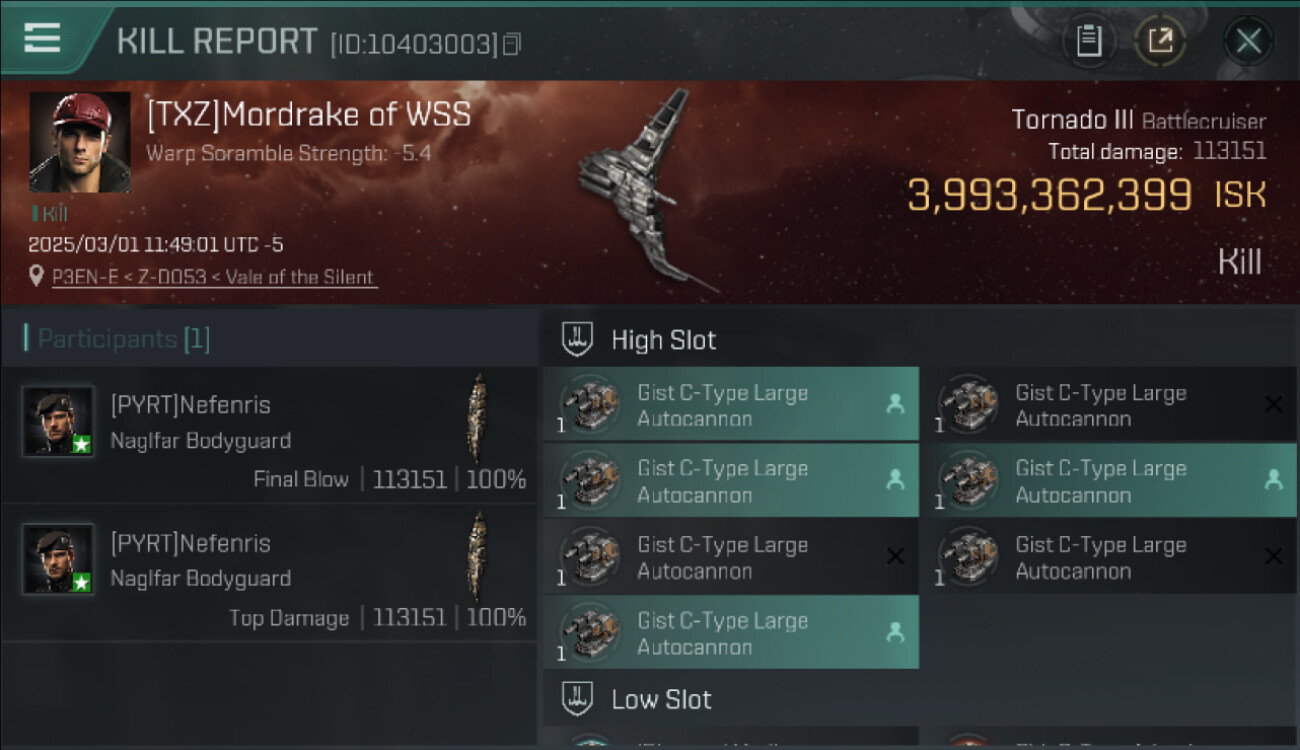Copy the kill report ID

(512, 44)
